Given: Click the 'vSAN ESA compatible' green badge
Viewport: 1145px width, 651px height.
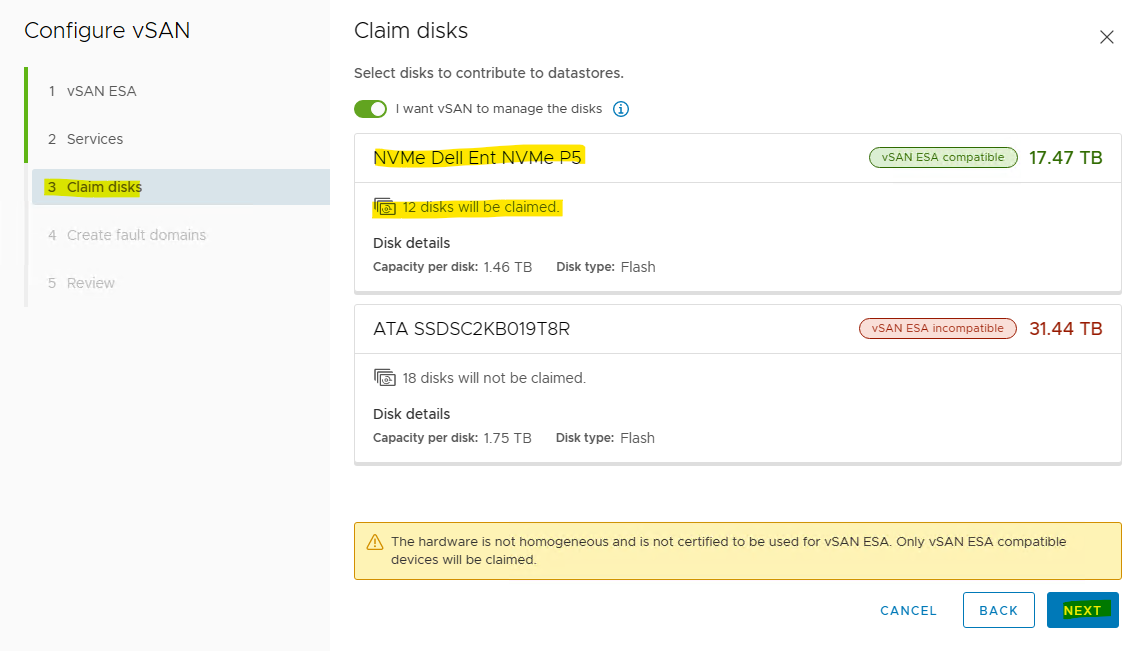Looking at the screenshot, I should pyautogui.click(x=943, y=157).
